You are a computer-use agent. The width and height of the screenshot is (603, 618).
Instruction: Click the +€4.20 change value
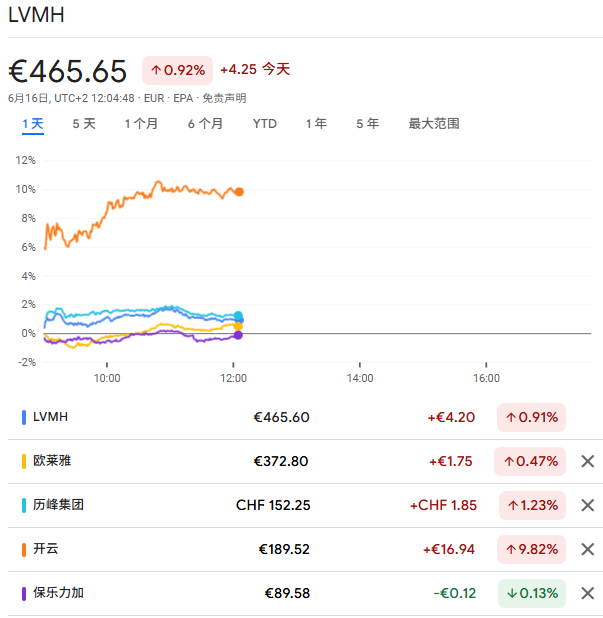click(451, 417)
